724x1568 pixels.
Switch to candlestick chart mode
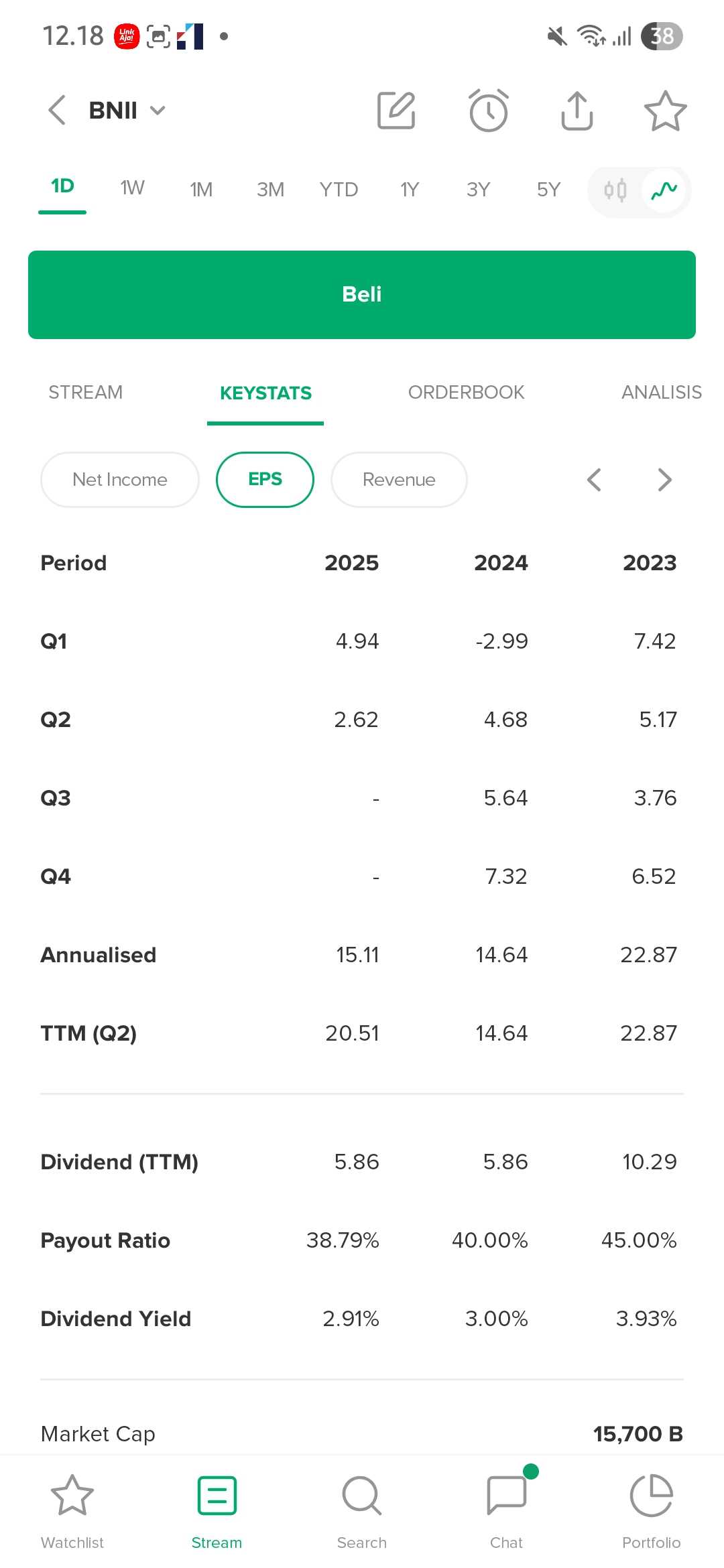coord(615,191)
